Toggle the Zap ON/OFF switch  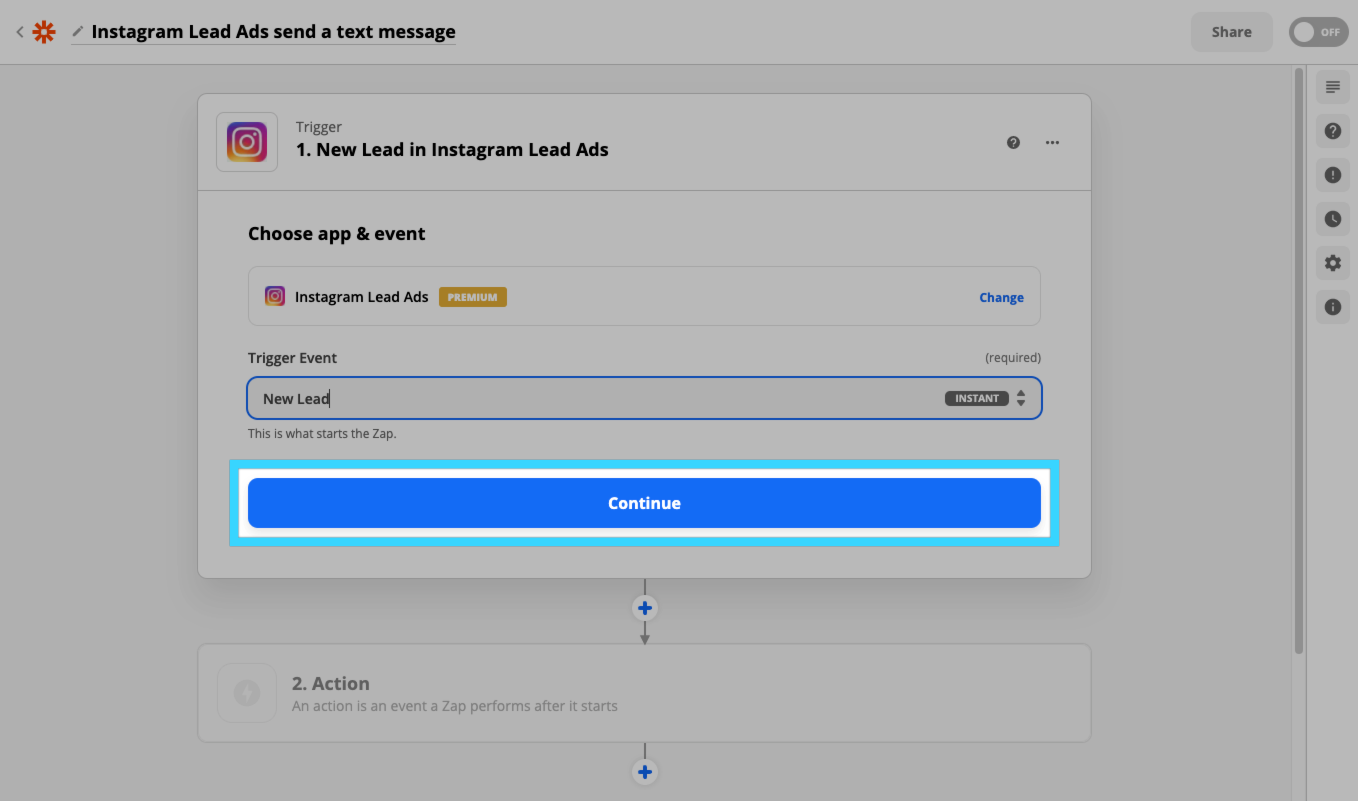tap(1318, 32)
